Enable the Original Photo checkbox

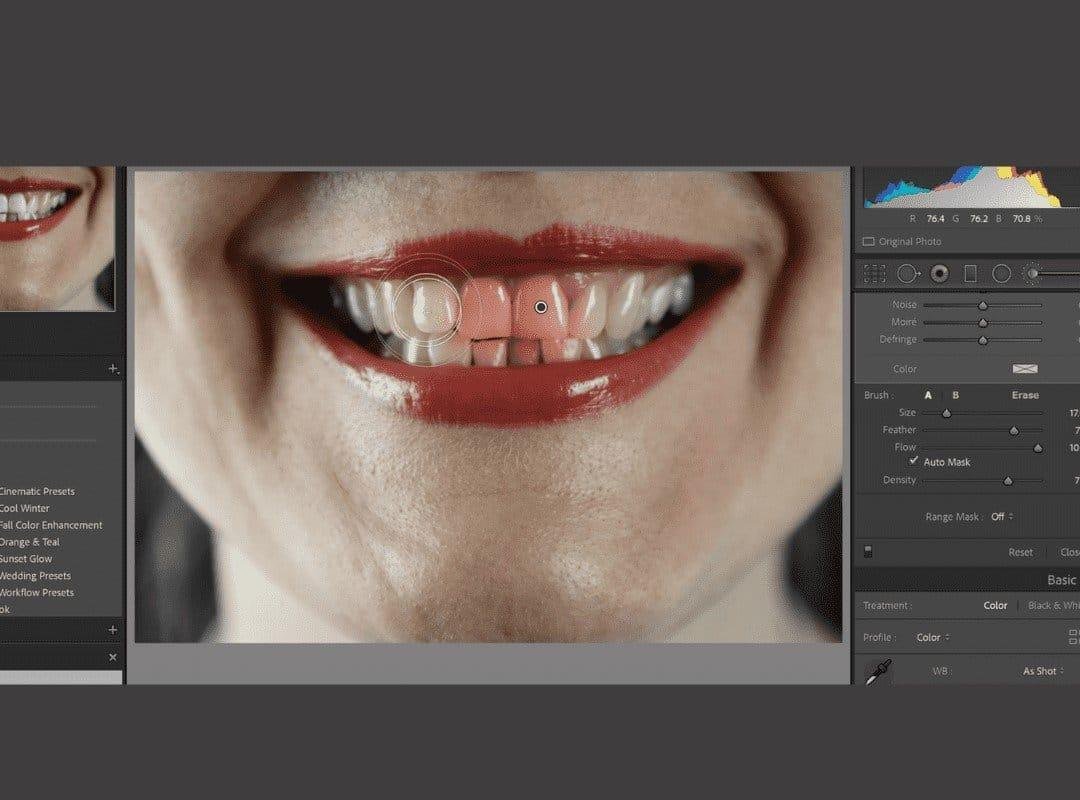(x=867, y=241)
